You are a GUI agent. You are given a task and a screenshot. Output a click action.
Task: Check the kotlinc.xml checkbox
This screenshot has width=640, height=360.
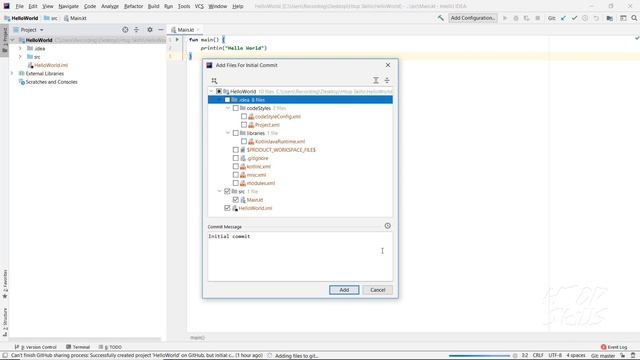pyautogui.click(x=236, y=167)
